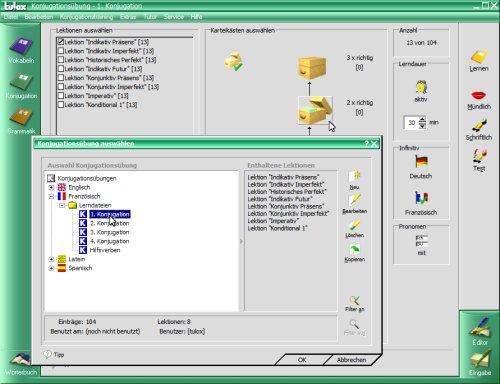Click the dialog help question mark
This screenshot has height=384, width=500.
(366, 143)
